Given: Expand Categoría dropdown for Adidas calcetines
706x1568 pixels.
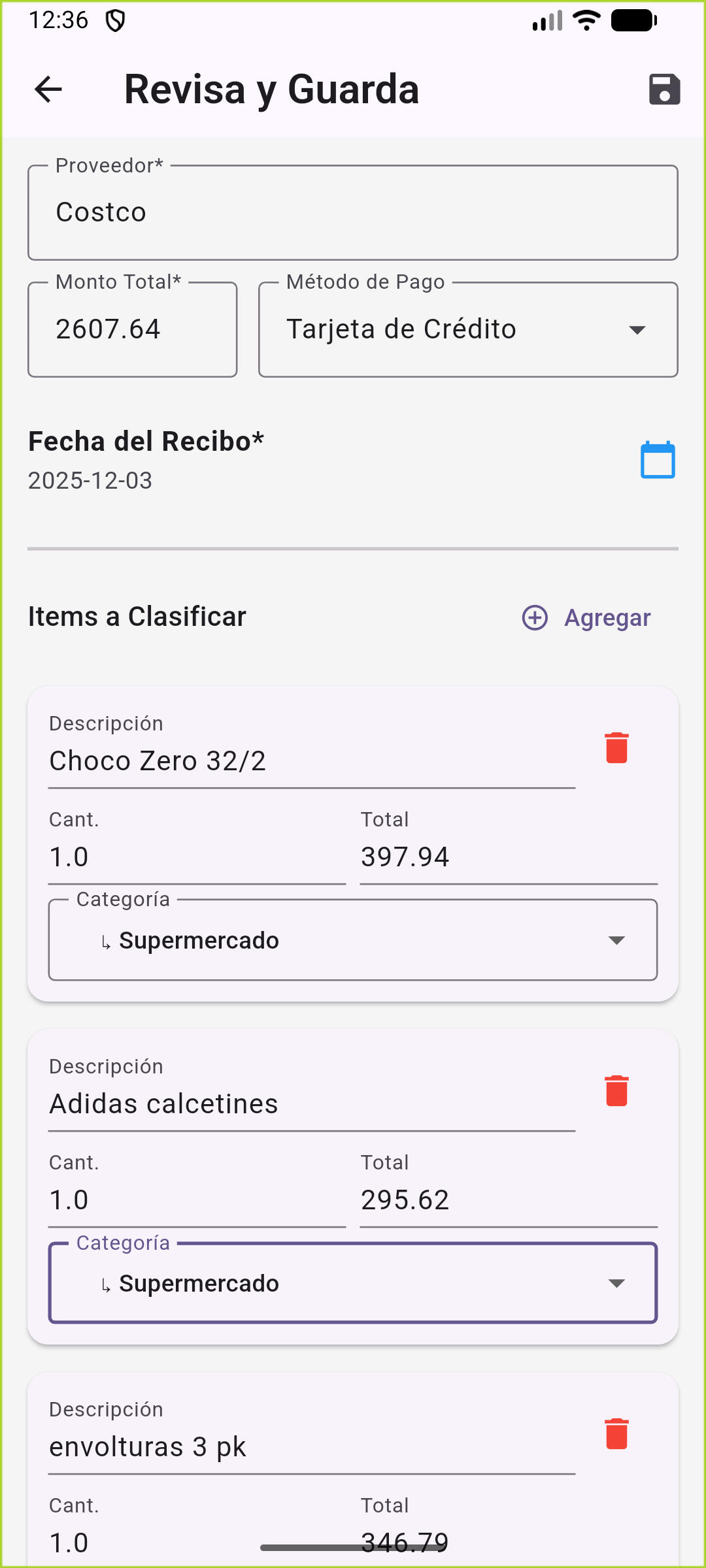Looking at the screenshot, I should point(353,1283).
